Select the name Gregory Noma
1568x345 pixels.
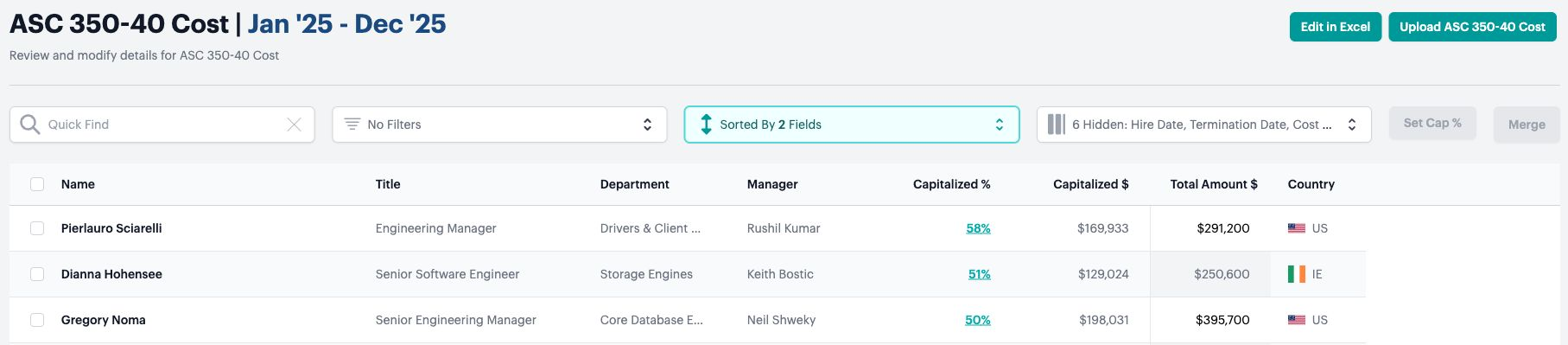click(x=104, y=320)
